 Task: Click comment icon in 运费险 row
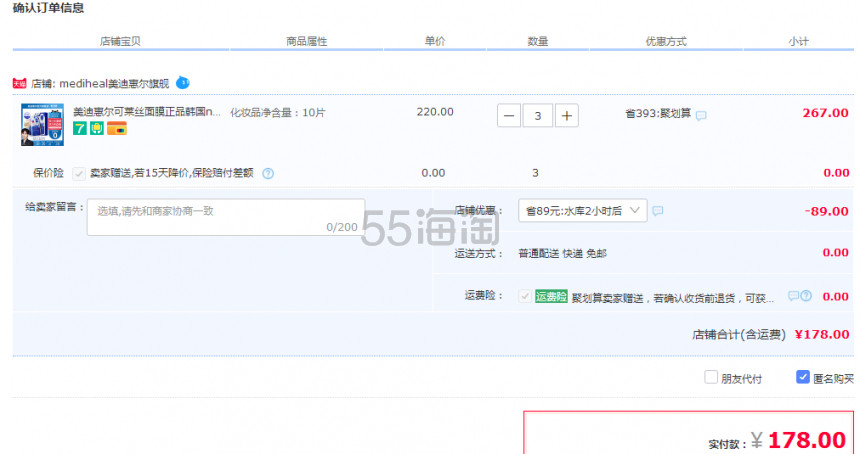click(x=793, y=296)
